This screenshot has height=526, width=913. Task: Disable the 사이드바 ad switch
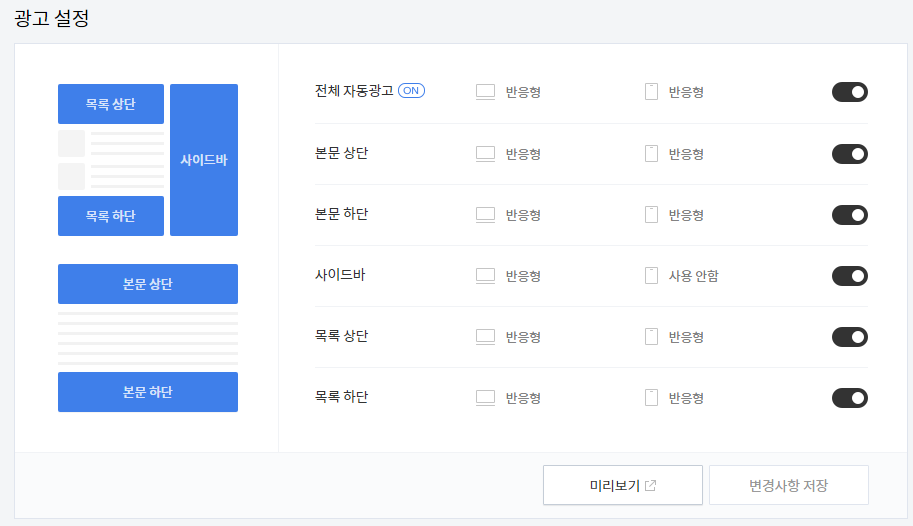(850, 276)
